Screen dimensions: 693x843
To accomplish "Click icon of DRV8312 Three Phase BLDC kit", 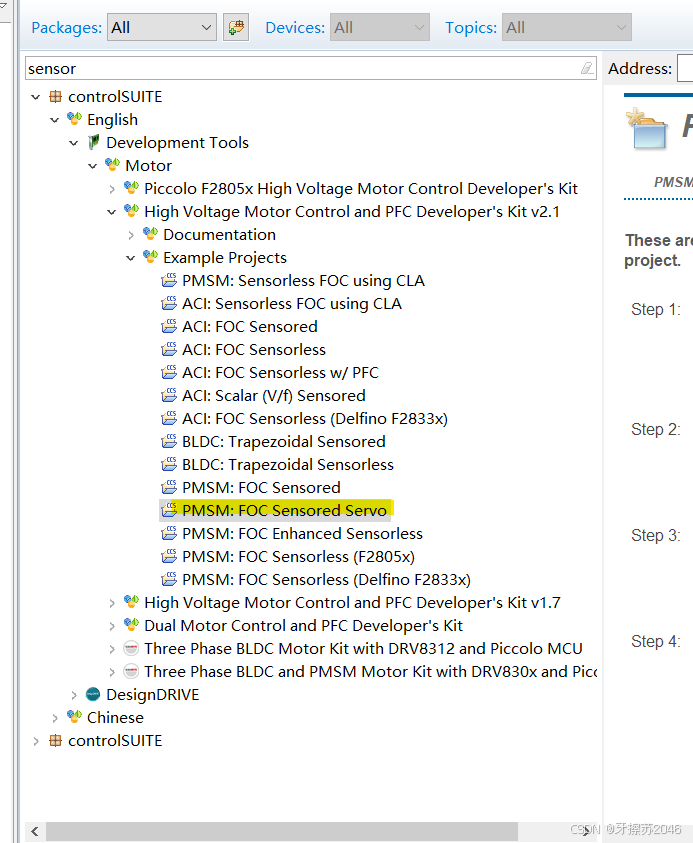I will [131, 648].
